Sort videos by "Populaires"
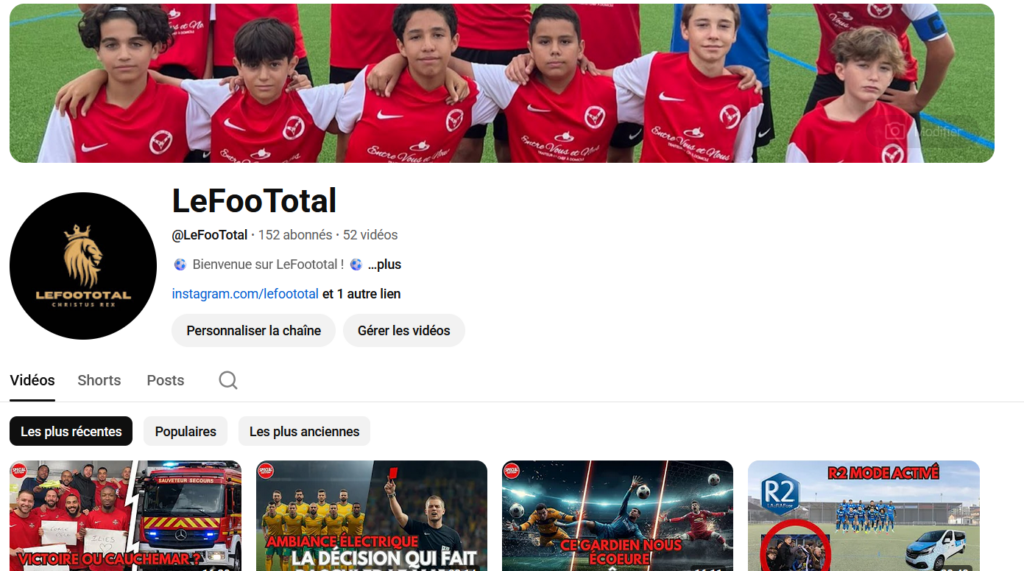1024x571 pixels. (185, 431)
